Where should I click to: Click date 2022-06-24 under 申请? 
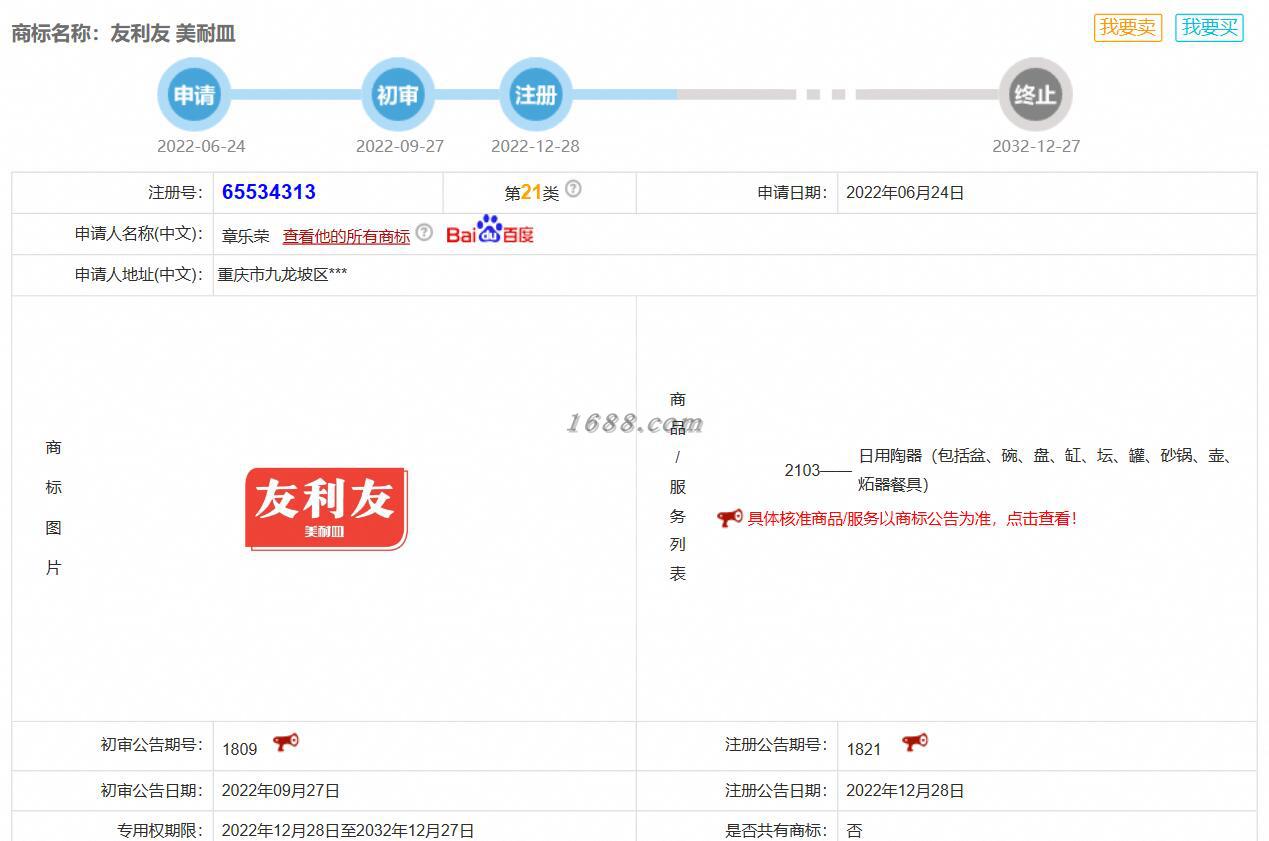(x=201, y=146)
